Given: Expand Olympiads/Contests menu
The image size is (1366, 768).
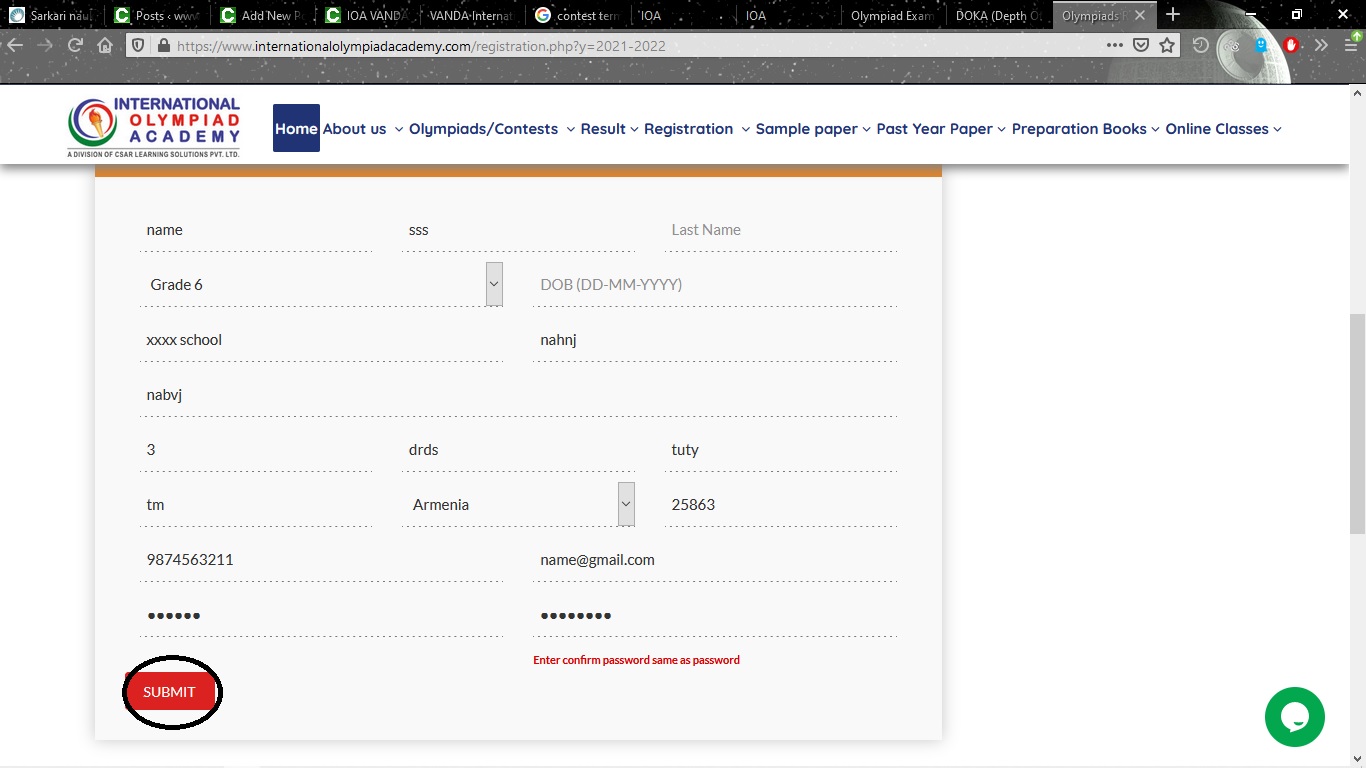Looking at the screenshot, I should (491, 129).
